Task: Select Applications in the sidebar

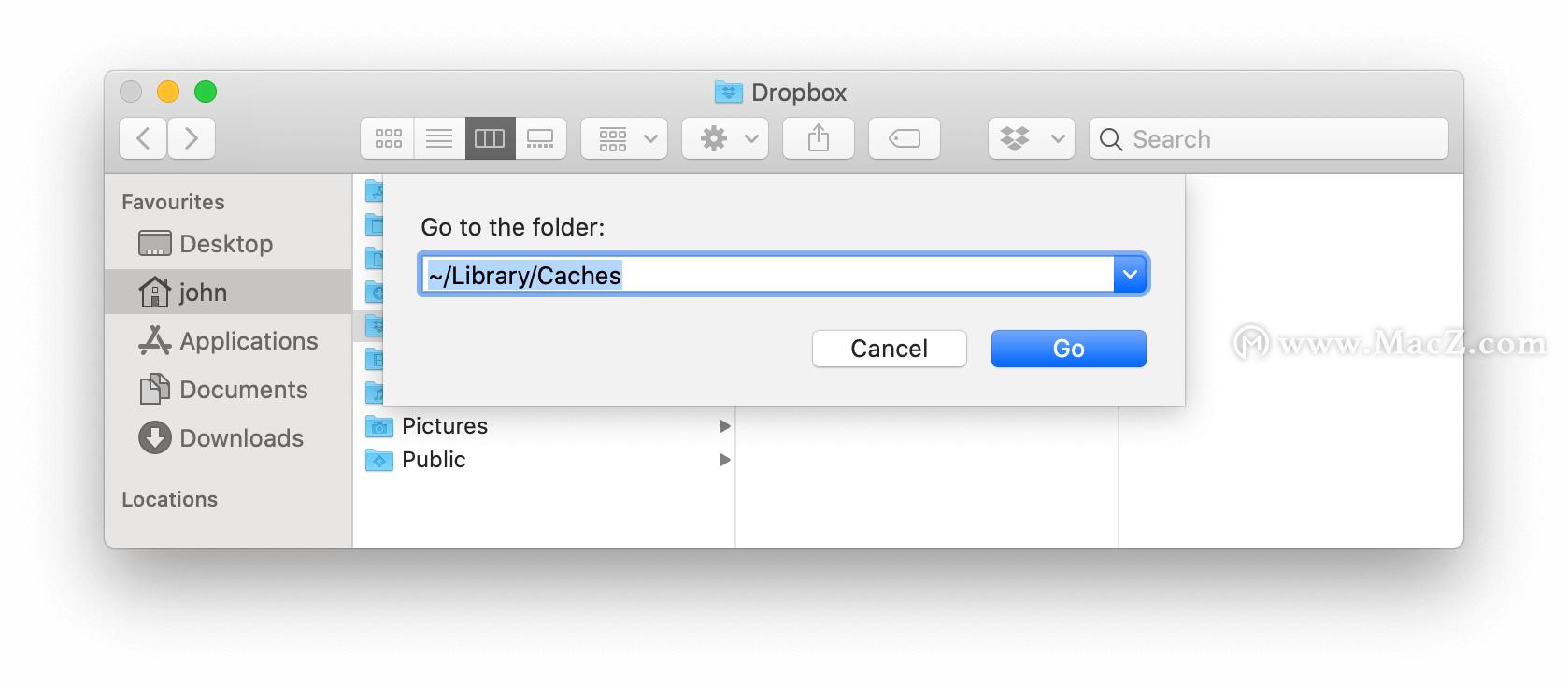Action: (248, 341)
